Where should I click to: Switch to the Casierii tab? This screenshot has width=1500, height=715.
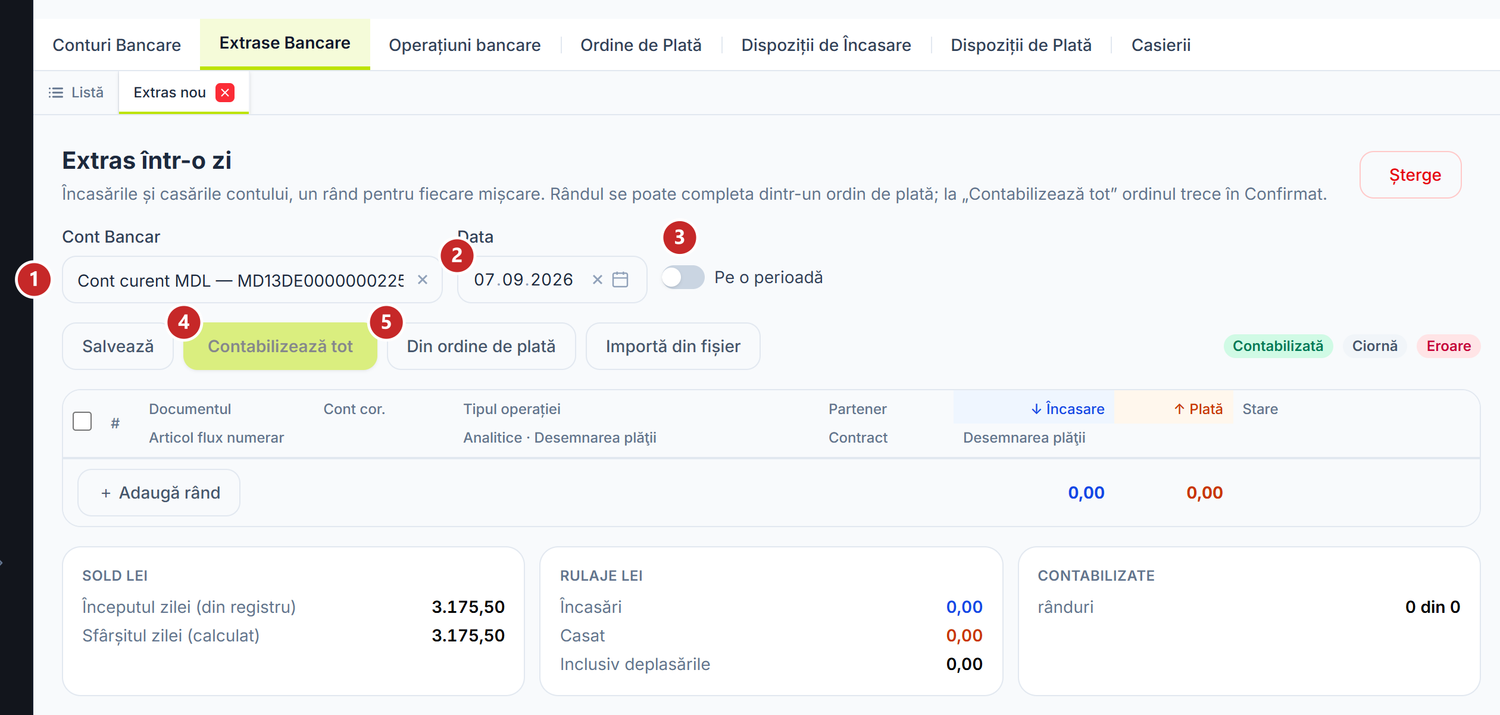coord(1161,45)
